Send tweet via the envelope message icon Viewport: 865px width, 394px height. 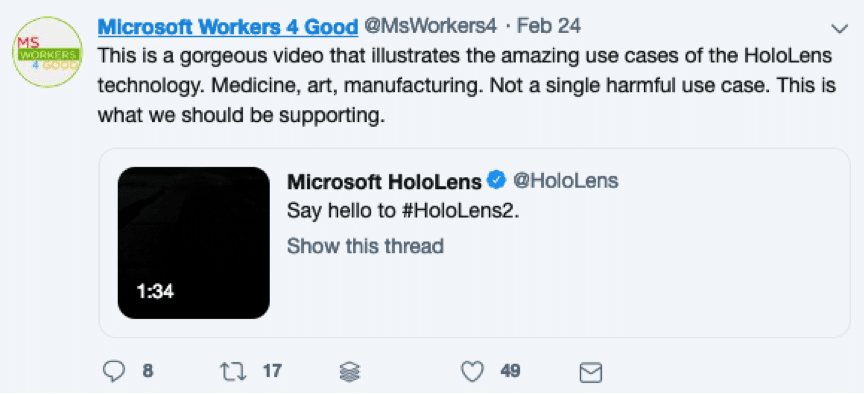coord(591,372)
